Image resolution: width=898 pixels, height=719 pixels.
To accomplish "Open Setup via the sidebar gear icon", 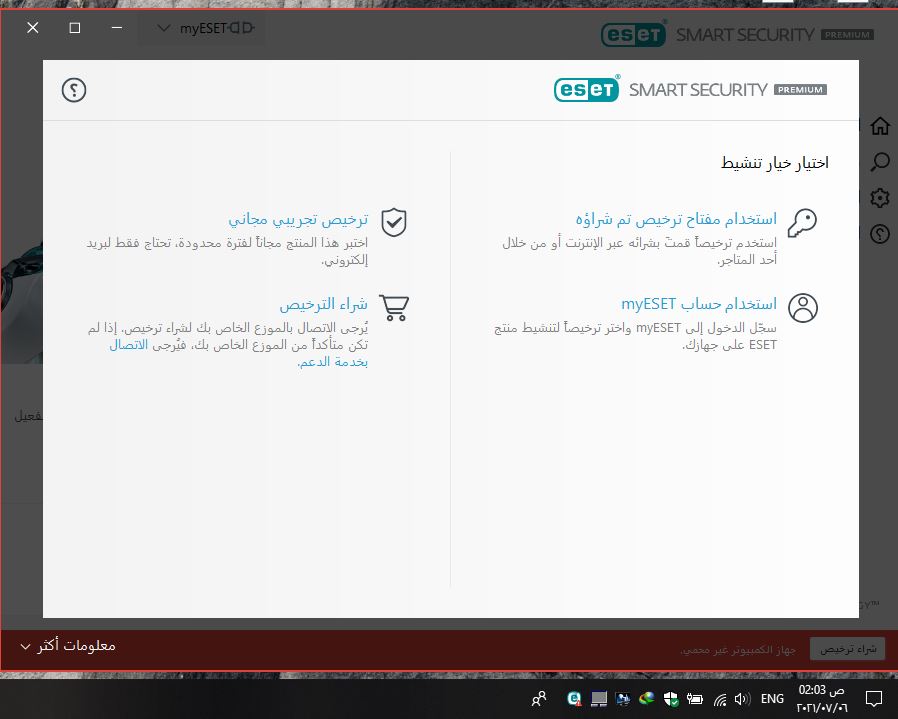I will (x=880, y=198).
